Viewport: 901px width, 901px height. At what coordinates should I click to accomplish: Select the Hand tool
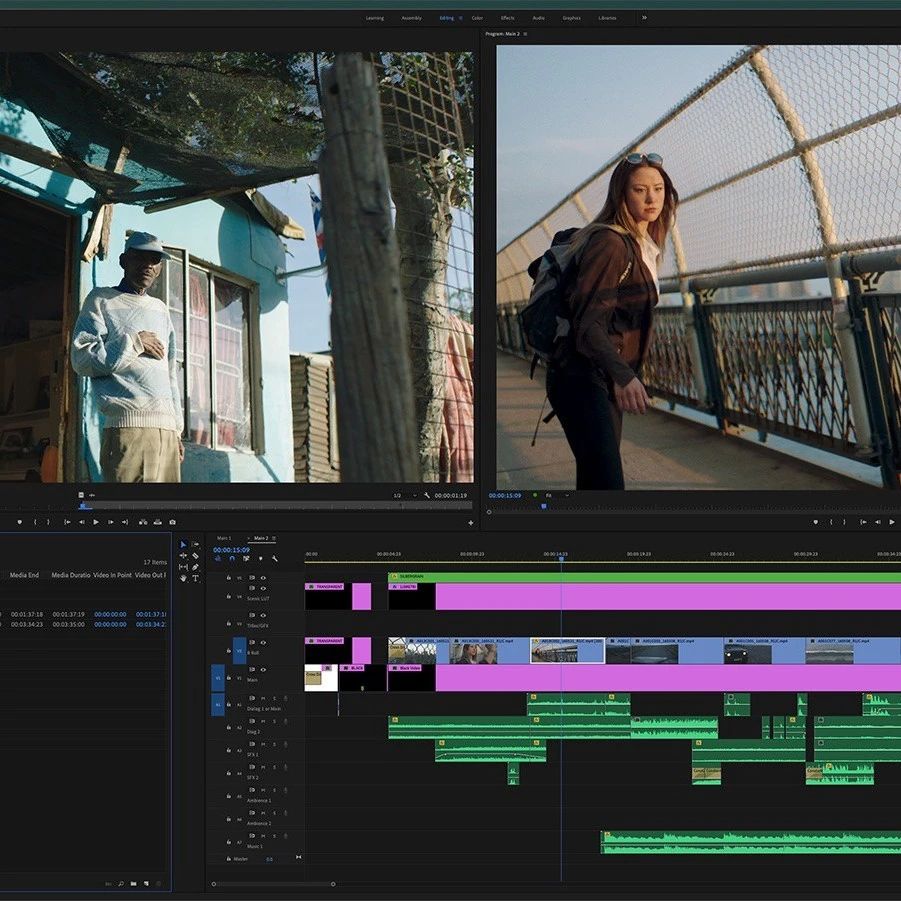183,579
